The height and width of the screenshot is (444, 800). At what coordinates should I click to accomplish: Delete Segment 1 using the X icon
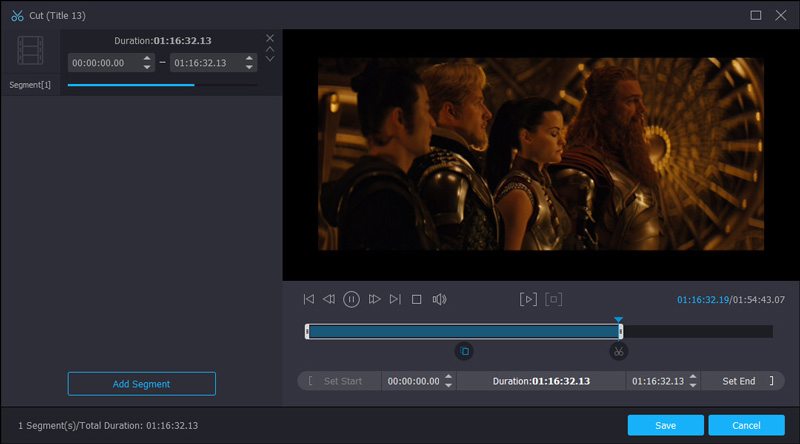coord(270,38)
